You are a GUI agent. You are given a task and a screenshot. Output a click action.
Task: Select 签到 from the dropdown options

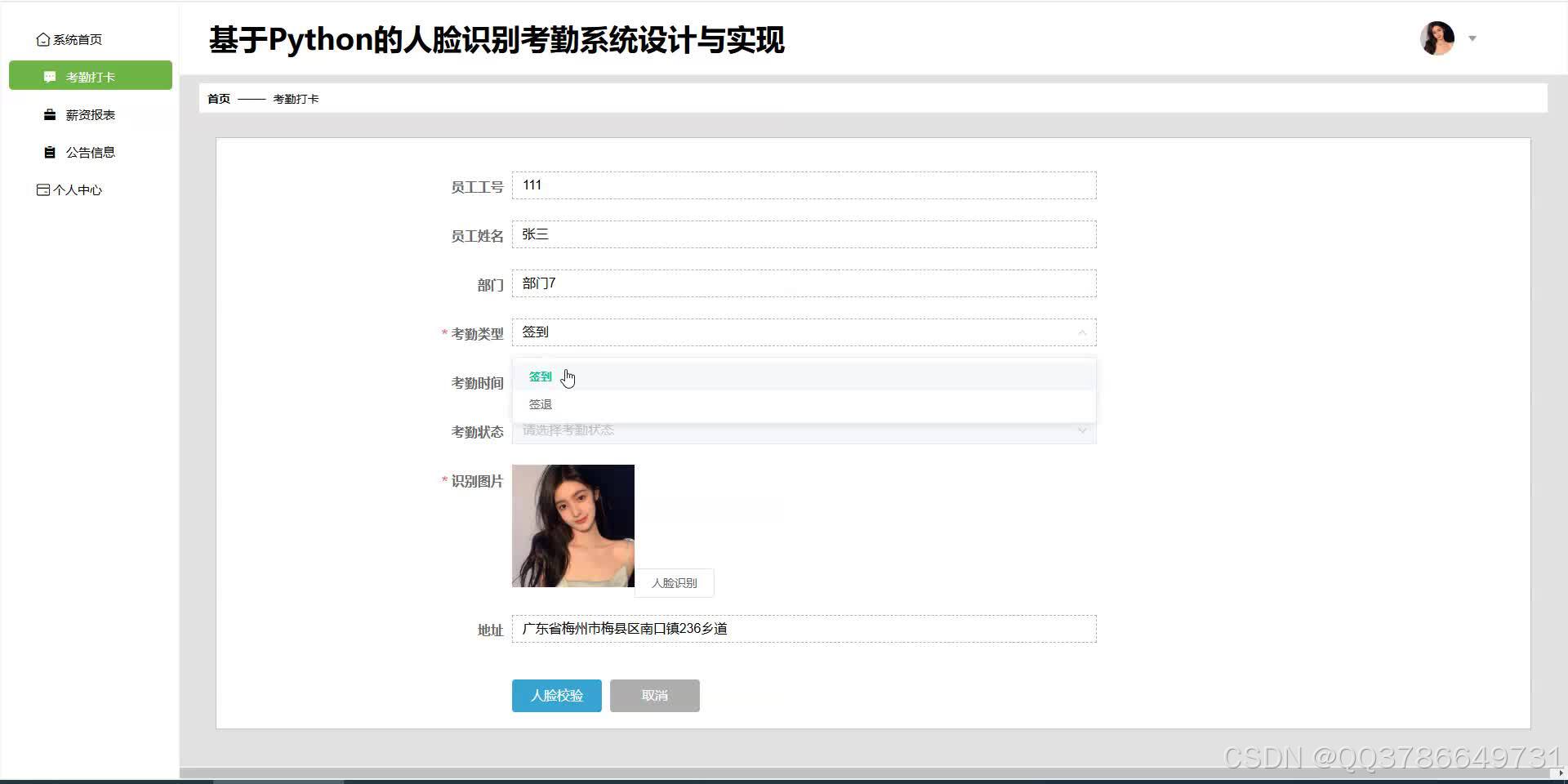click(540, 376)
